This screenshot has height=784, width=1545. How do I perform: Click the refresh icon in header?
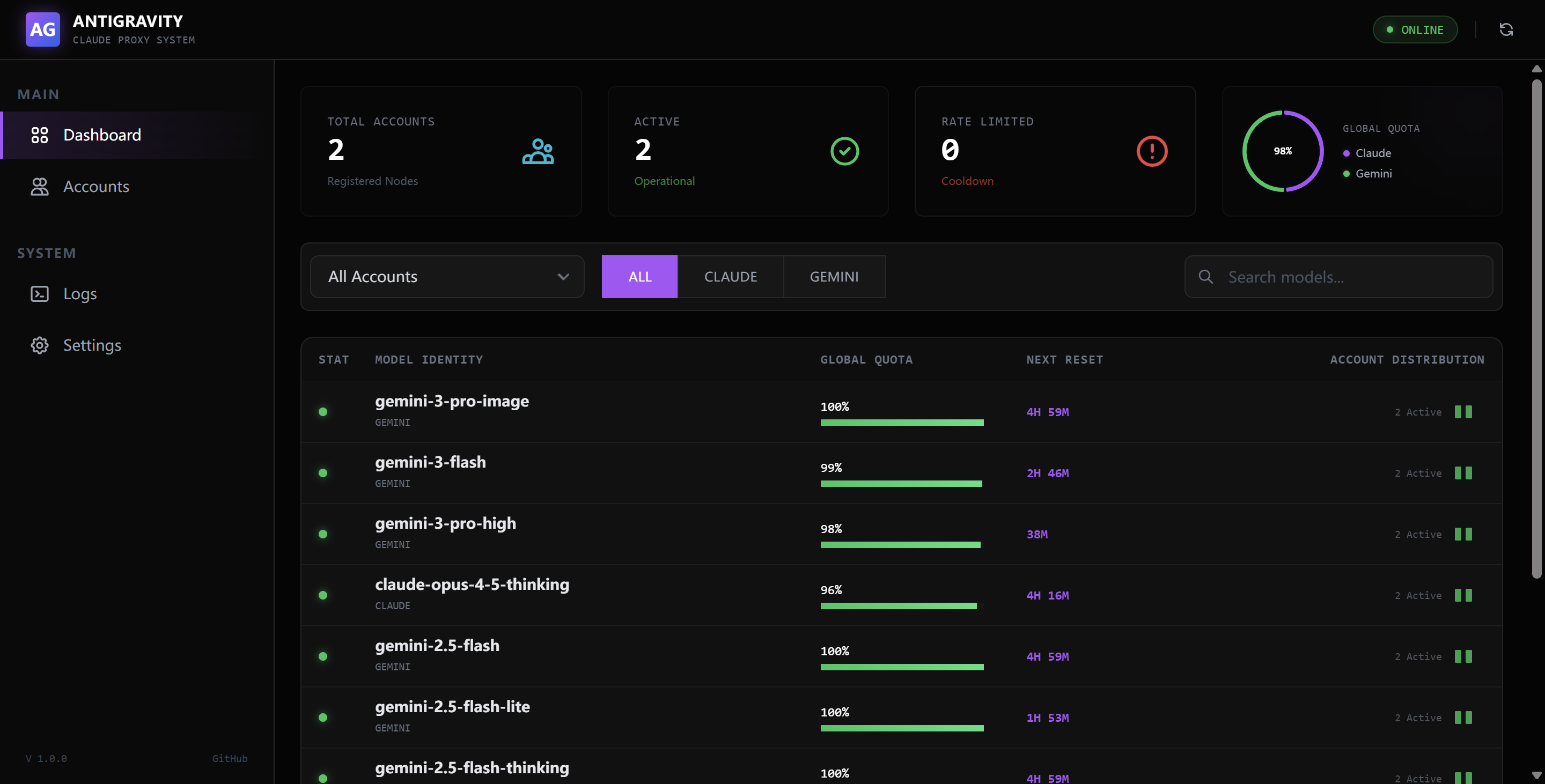1506,29
